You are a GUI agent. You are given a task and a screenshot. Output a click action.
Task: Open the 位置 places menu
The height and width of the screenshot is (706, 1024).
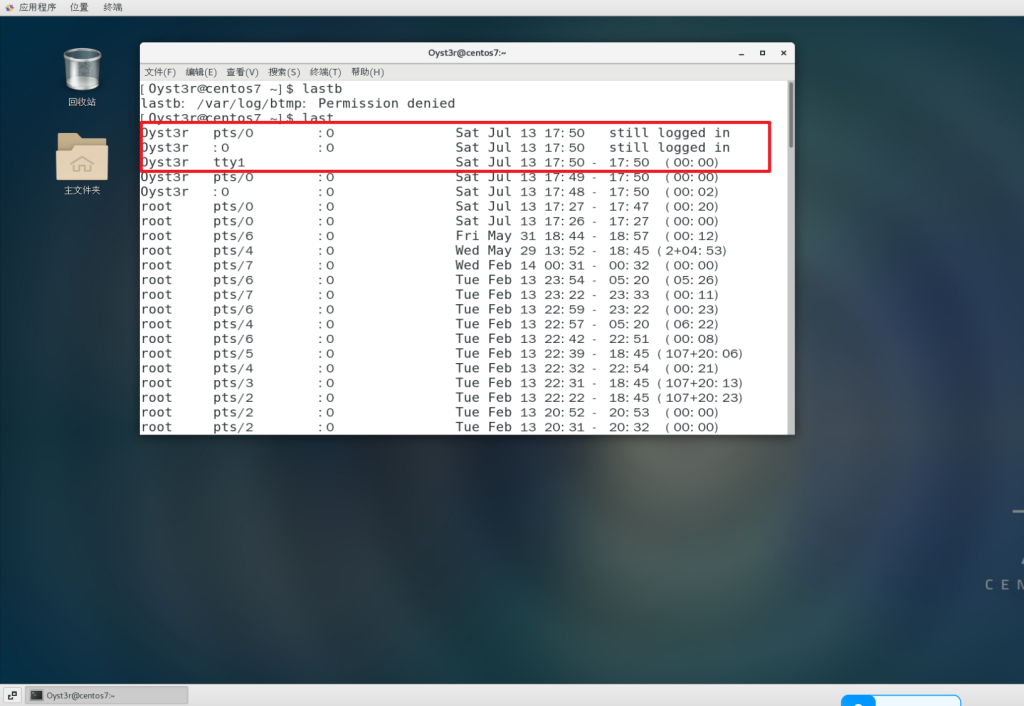coord(79,7)
